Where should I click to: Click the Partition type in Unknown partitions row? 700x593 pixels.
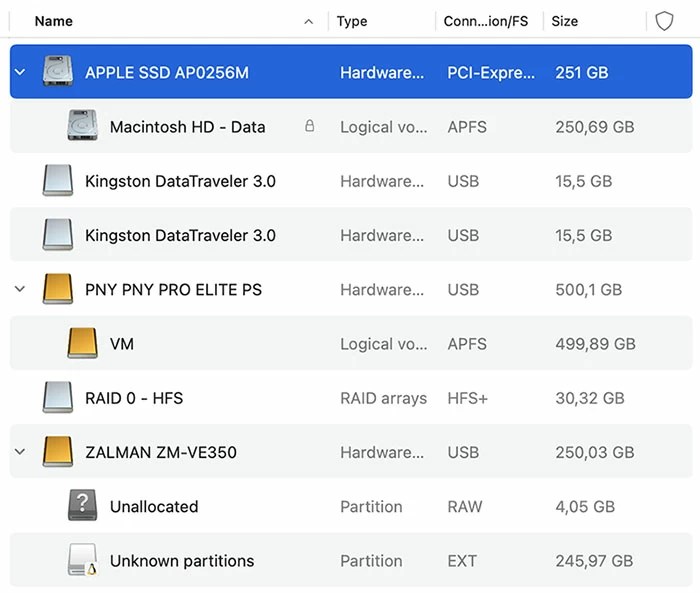click(371, 561)
